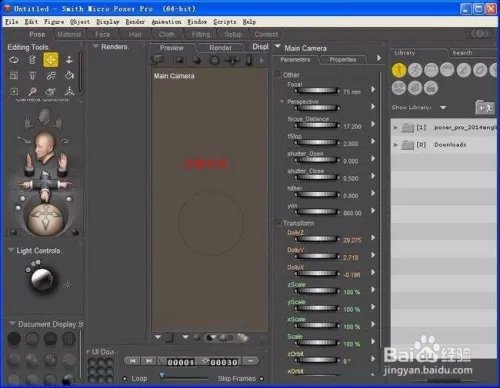Jump to first animation frame
This screenshot has height=388, width=500.
tap(133, 361)
